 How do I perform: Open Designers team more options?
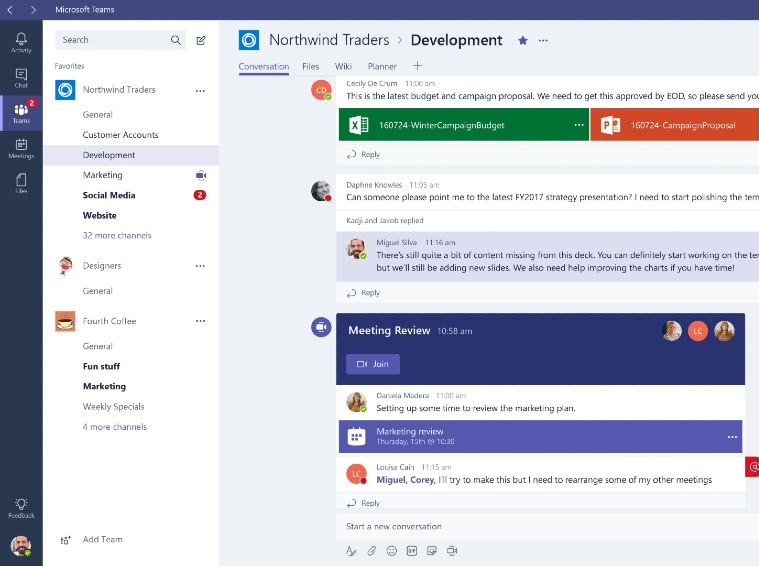tap(200, 266)
